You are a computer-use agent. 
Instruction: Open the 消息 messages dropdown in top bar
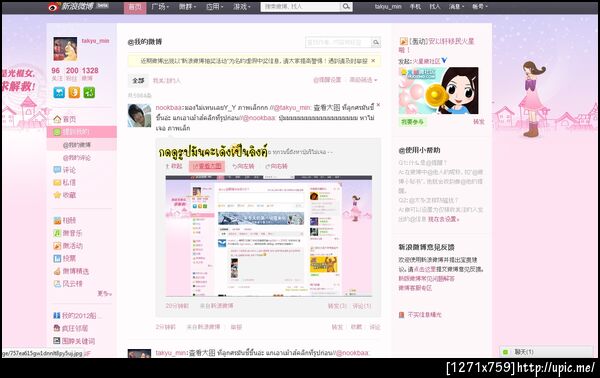tap(456, 7)
